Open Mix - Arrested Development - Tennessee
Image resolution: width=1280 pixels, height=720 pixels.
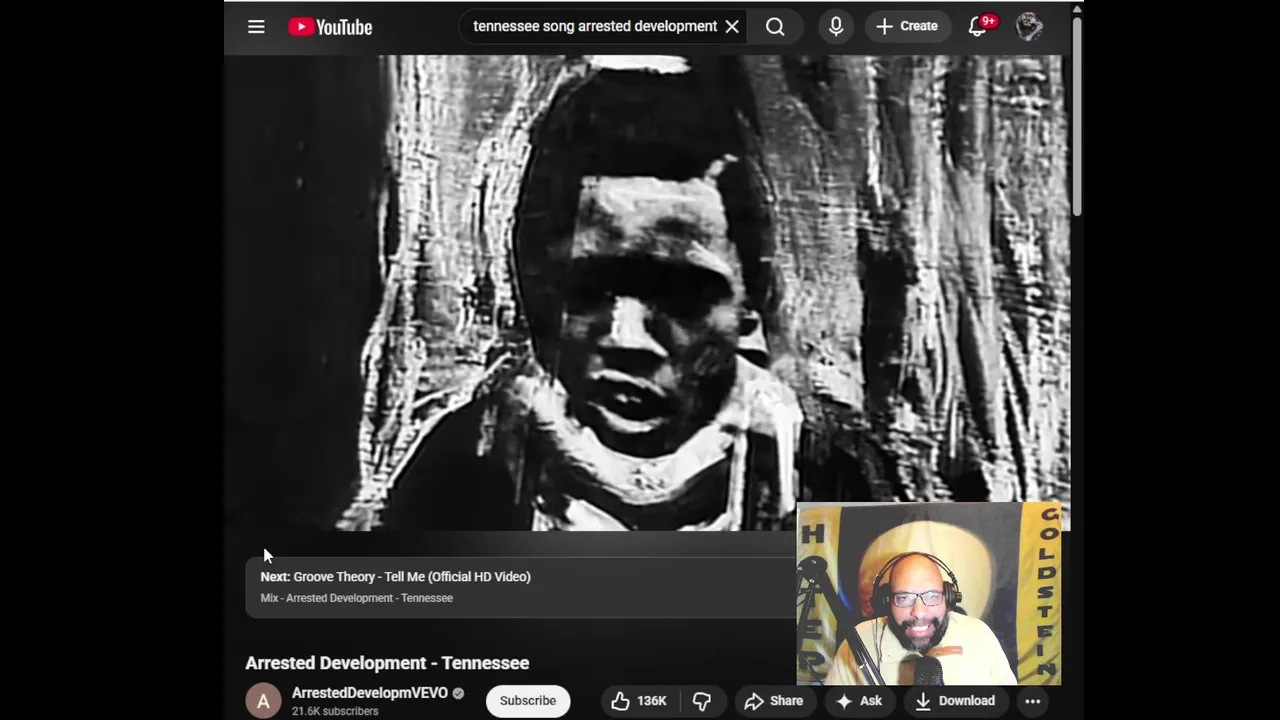pyautogui.click(x=356, y=598)
